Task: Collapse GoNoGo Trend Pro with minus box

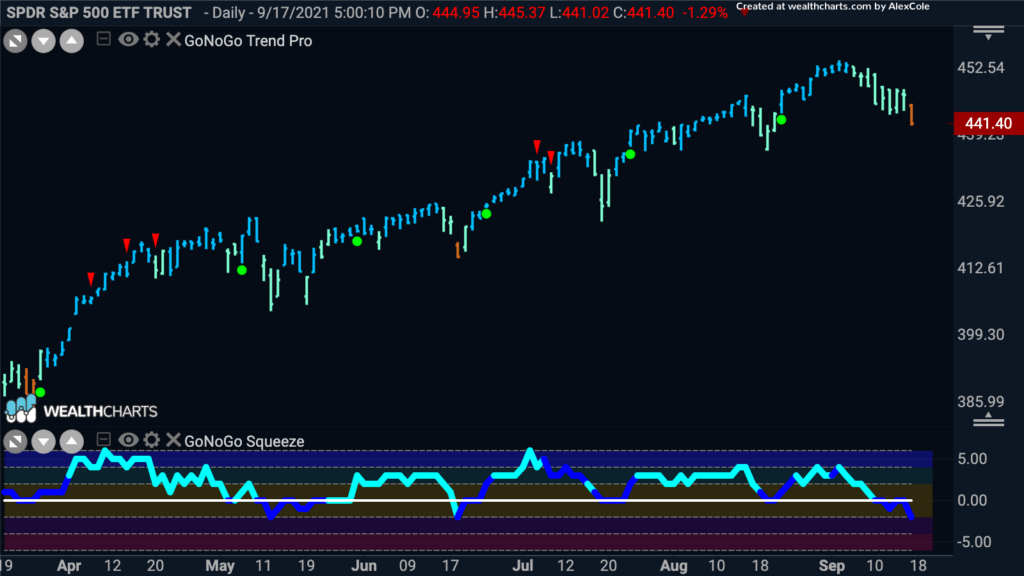Action: 103,39
